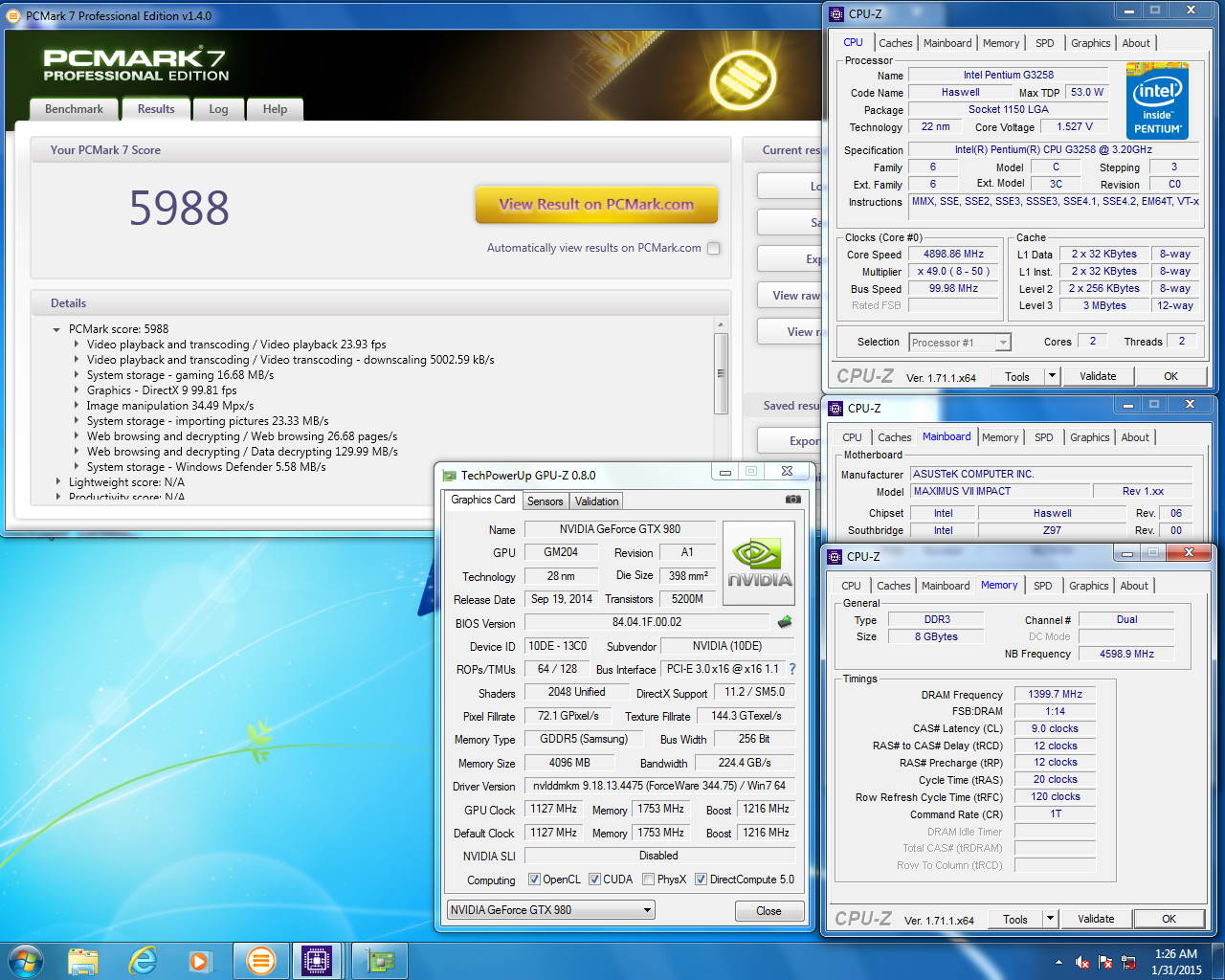This screenshot has height=980, width=1225.
Task: Click View Result on PCMark.com button
Action: coord(596,204)
